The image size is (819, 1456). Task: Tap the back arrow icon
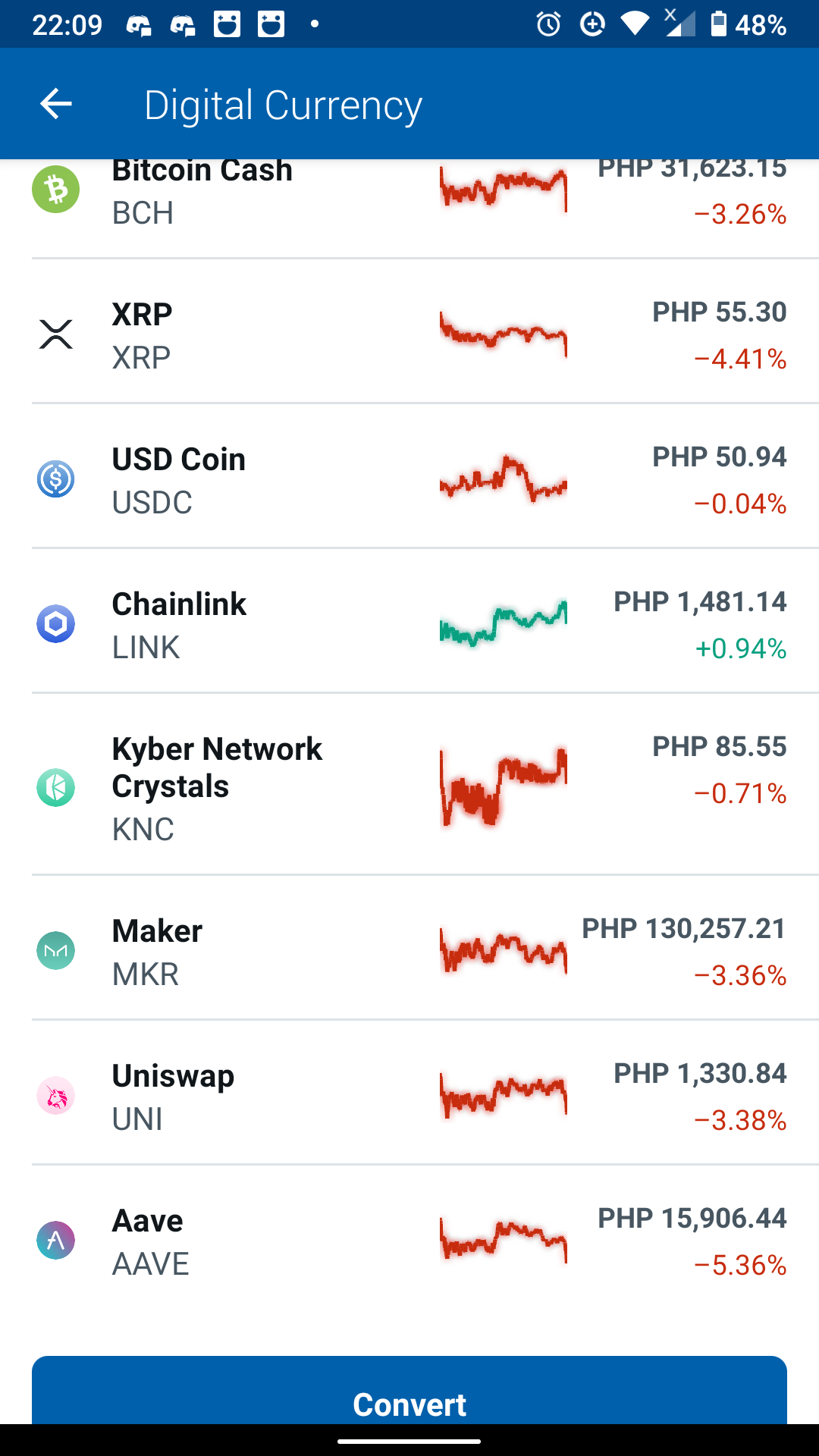[x=56, y=104]
